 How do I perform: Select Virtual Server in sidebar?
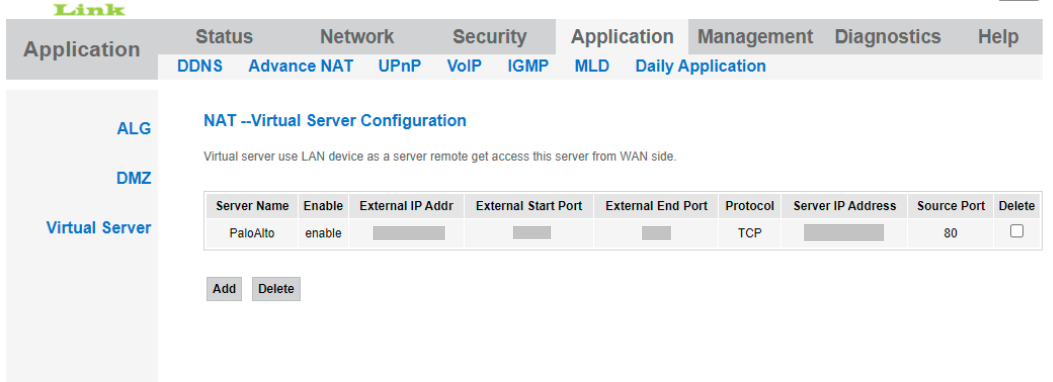pos(99,228)
